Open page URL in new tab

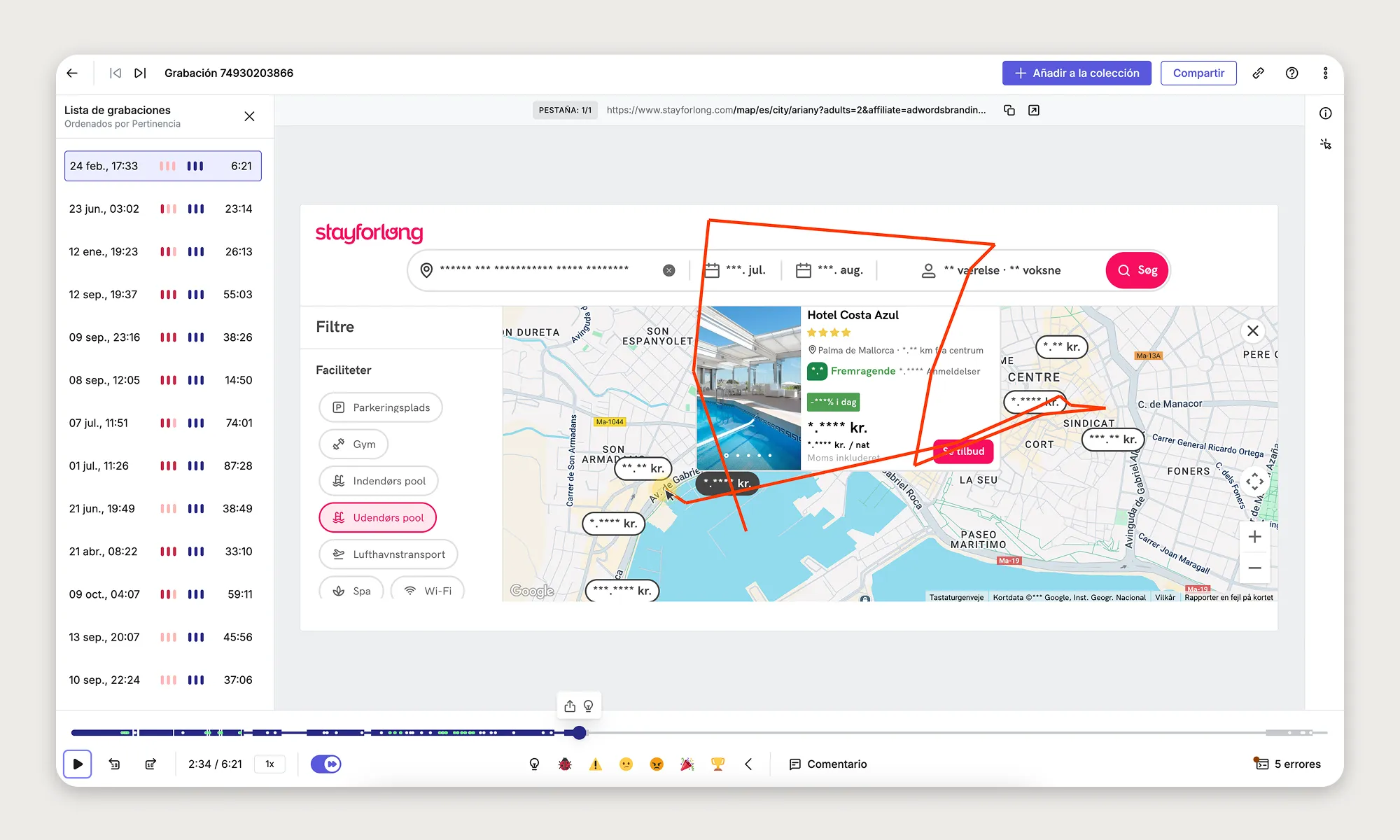point(1034,110)
